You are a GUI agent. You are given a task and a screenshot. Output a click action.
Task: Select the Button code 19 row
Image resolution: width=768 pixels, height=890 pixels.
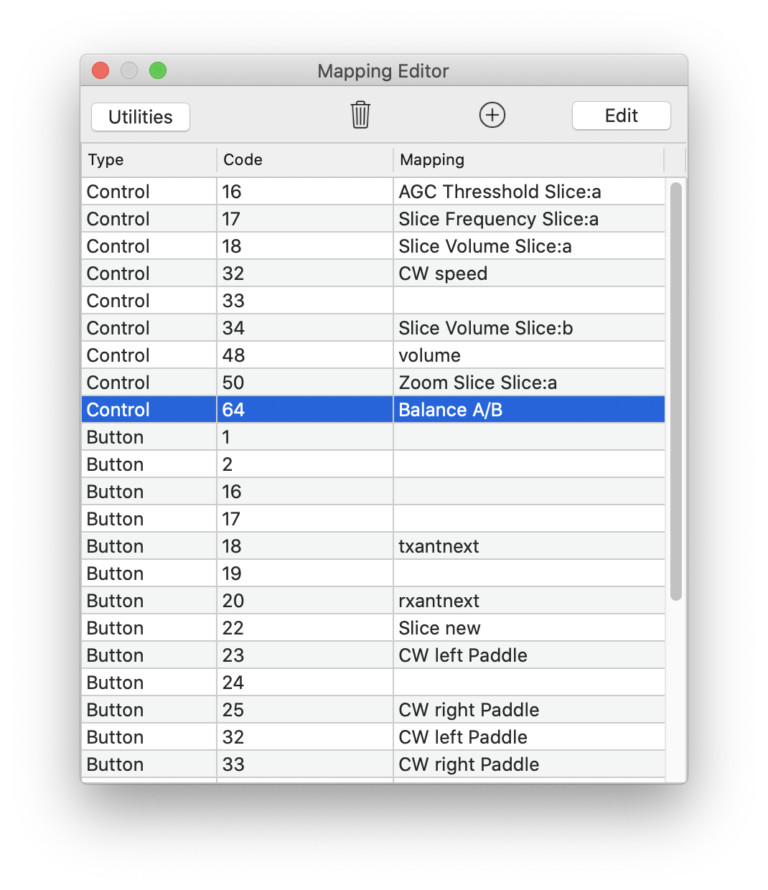pos(373,573)
